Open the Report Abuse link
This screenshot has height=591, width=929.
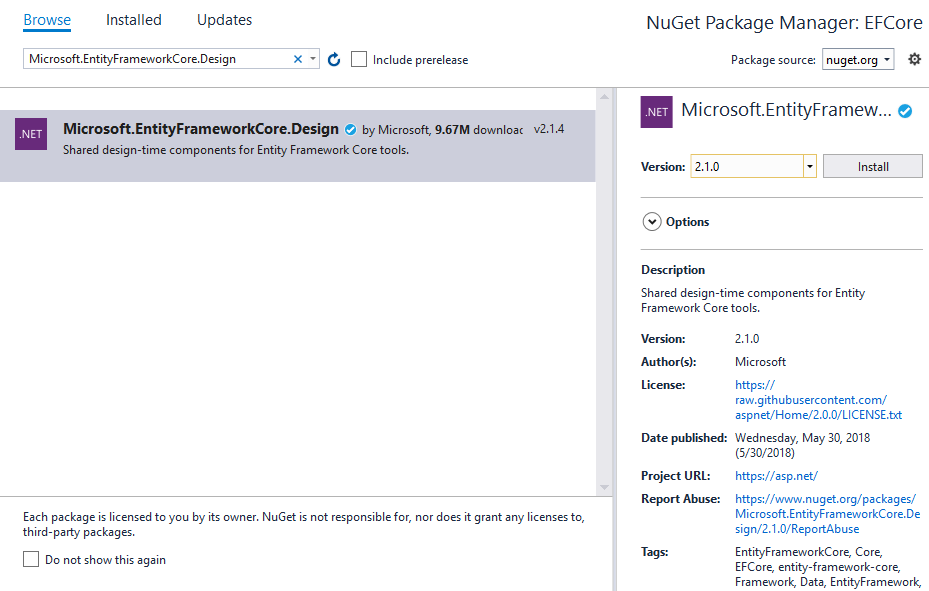coord(828,513)
